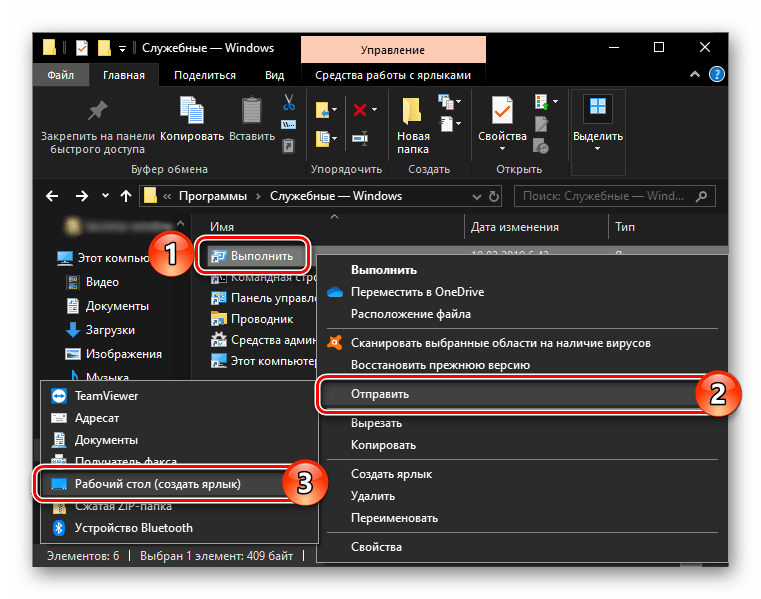
Task: Click the Свойства checkmark icon
Action: (x=502, y=110)
